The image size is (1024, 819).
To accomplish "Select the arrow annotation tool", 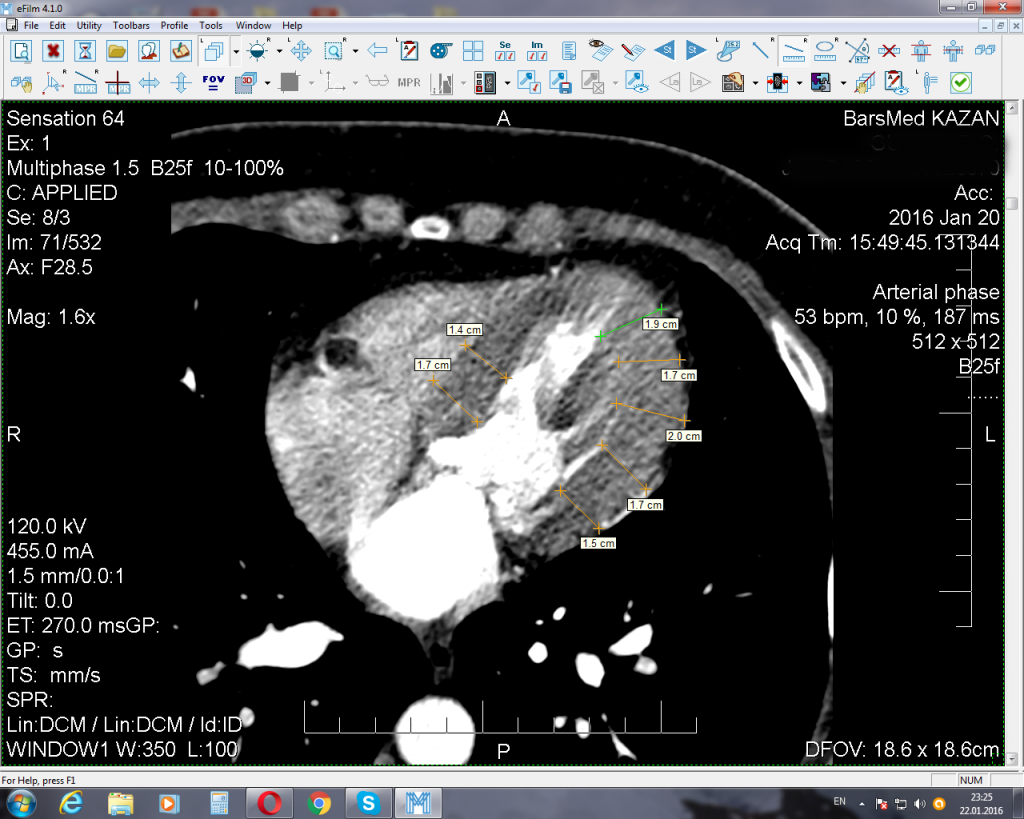I will click(x=761, y=51).
